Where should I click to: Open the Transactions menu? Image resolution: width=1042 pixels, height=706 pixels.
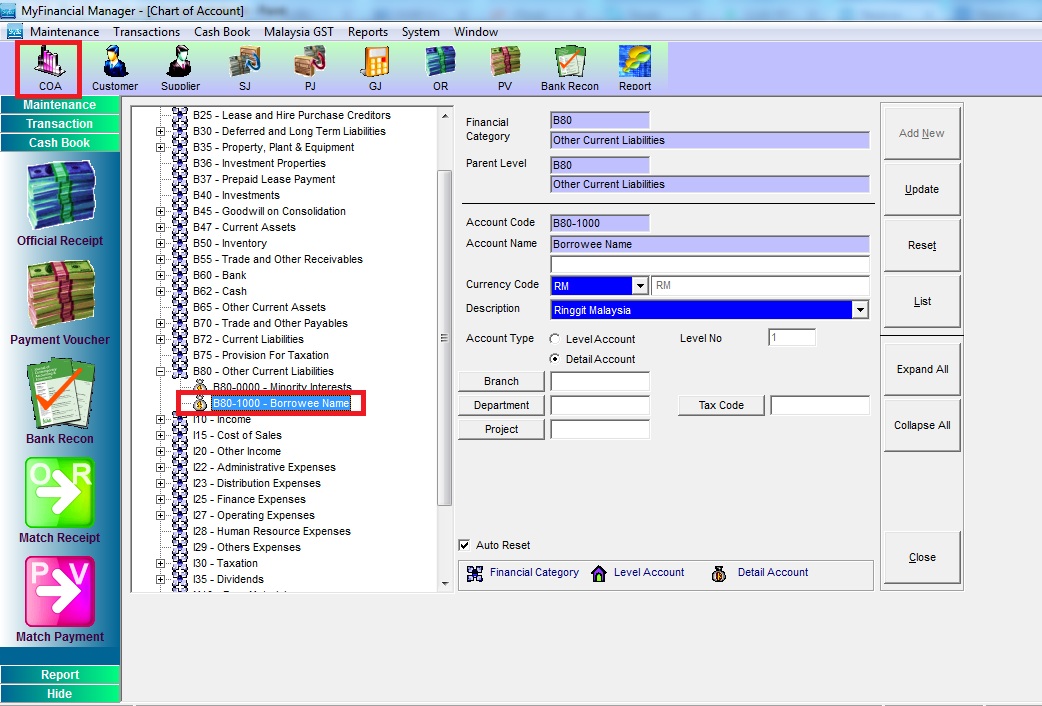click(x=146, y=32)
